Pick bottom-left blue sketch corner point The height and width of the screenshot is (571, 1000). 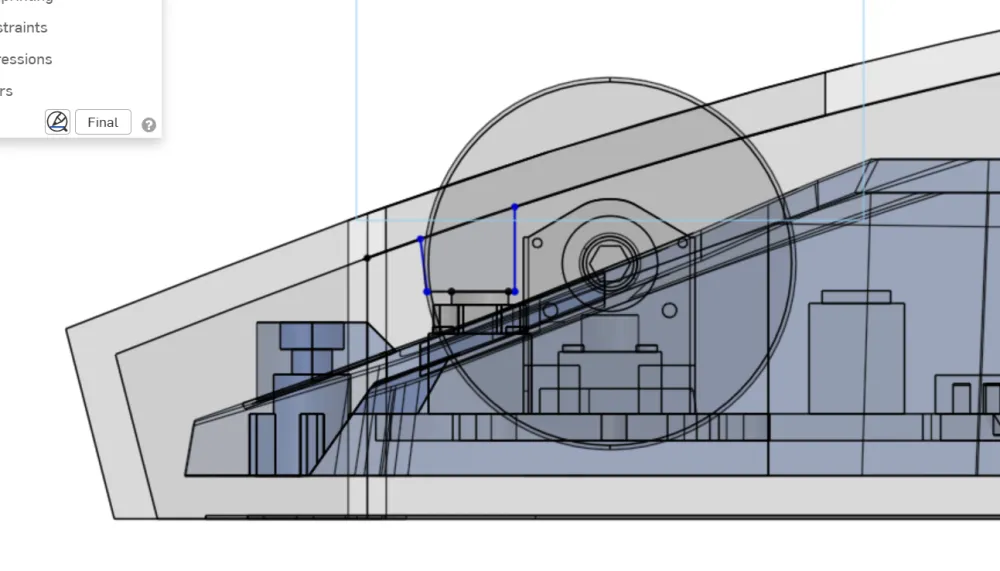[427, 292]
